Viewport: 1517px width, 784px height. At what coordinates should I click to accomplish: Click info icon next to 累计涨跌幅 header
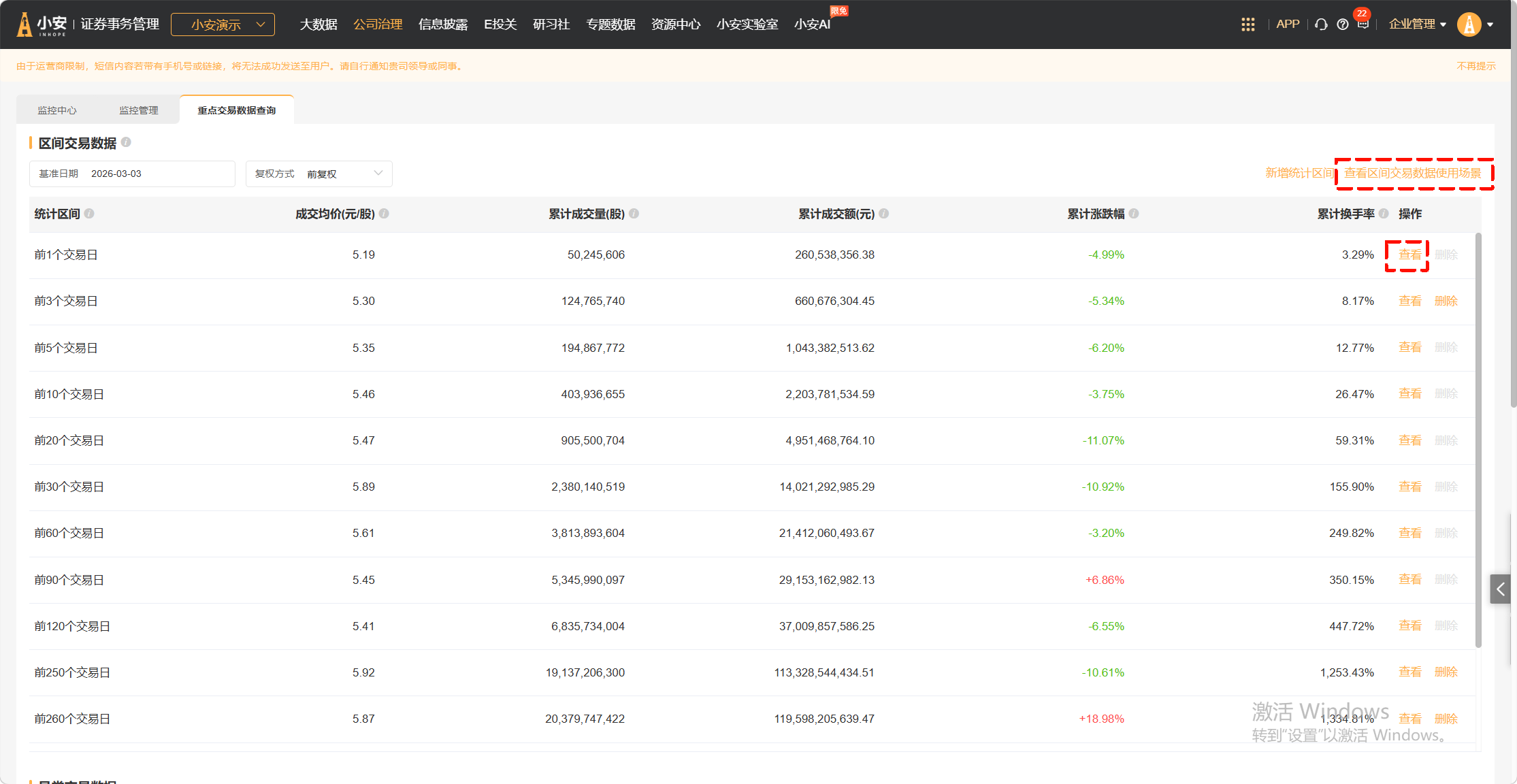[x=1134, y=214]
